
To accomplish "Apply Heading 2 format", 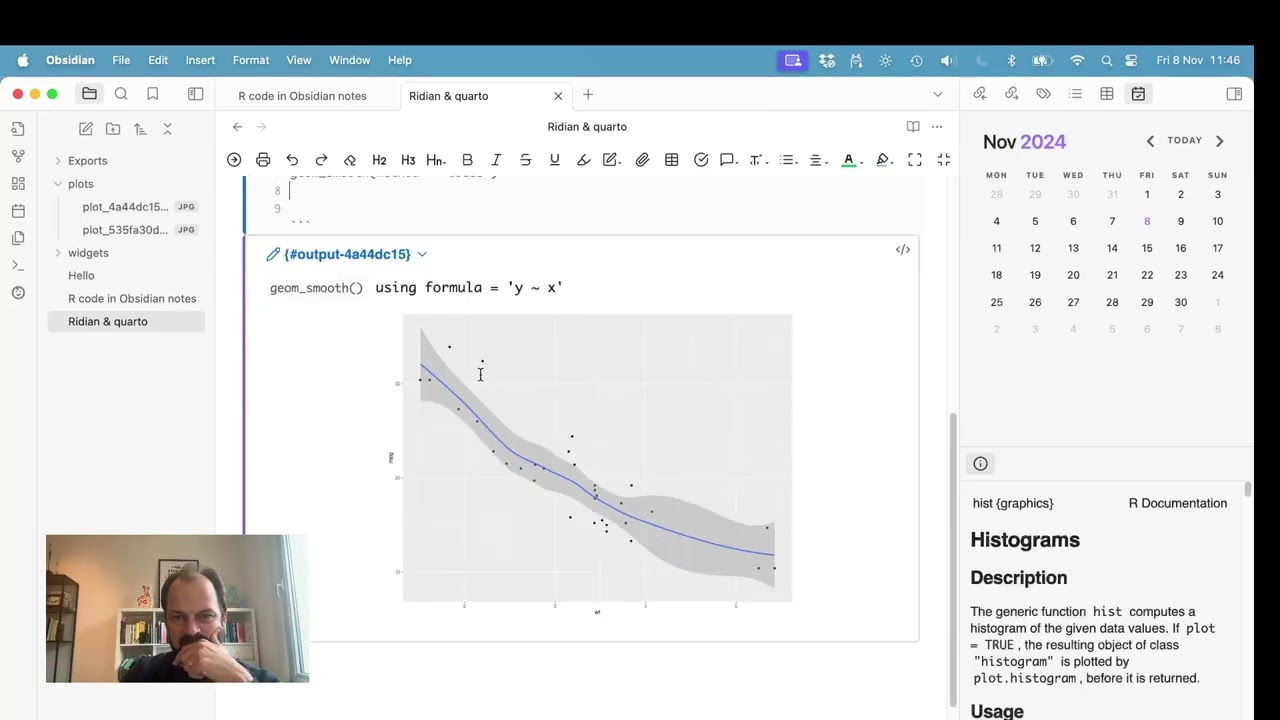I will pos(379,160).
